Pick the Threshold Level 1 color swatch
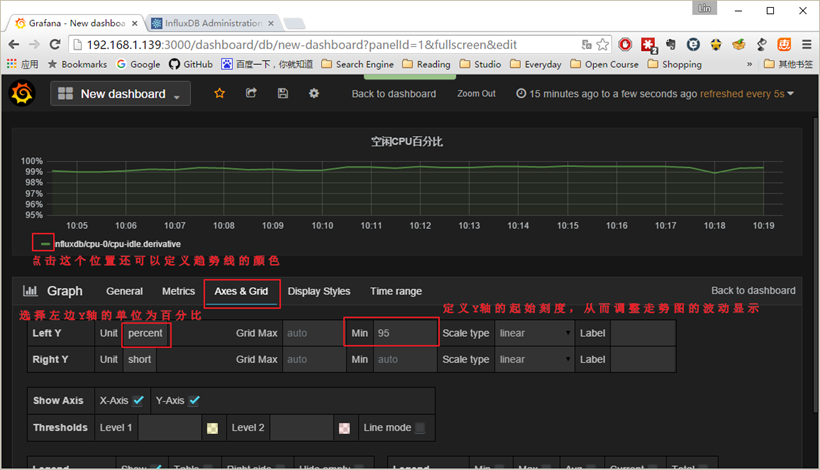This screenshot has width=820, height=470. tap(212, 428)
